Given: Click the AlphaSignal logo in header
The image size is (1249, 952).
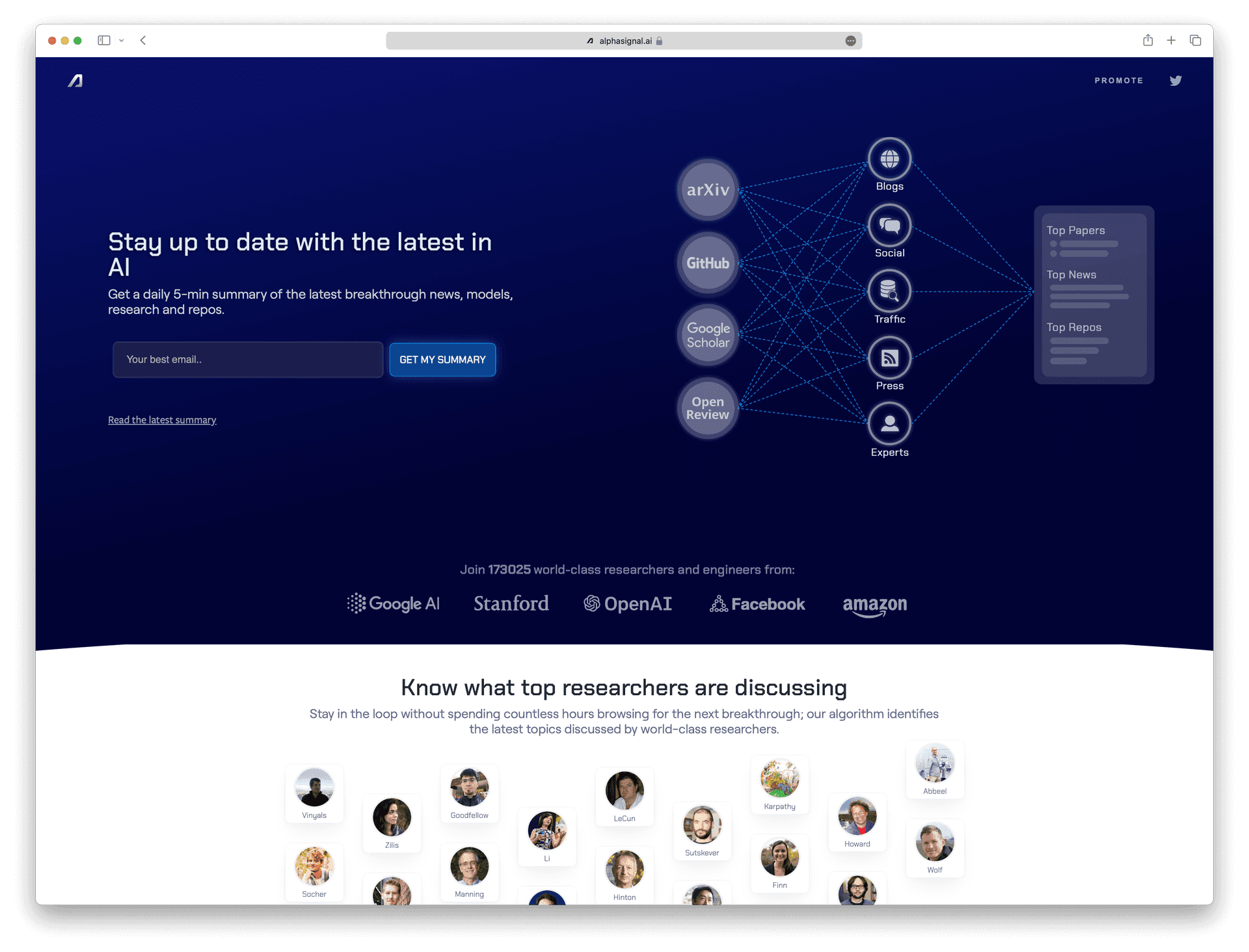Looking at the screenshot, I should click(x=75, y=81).
